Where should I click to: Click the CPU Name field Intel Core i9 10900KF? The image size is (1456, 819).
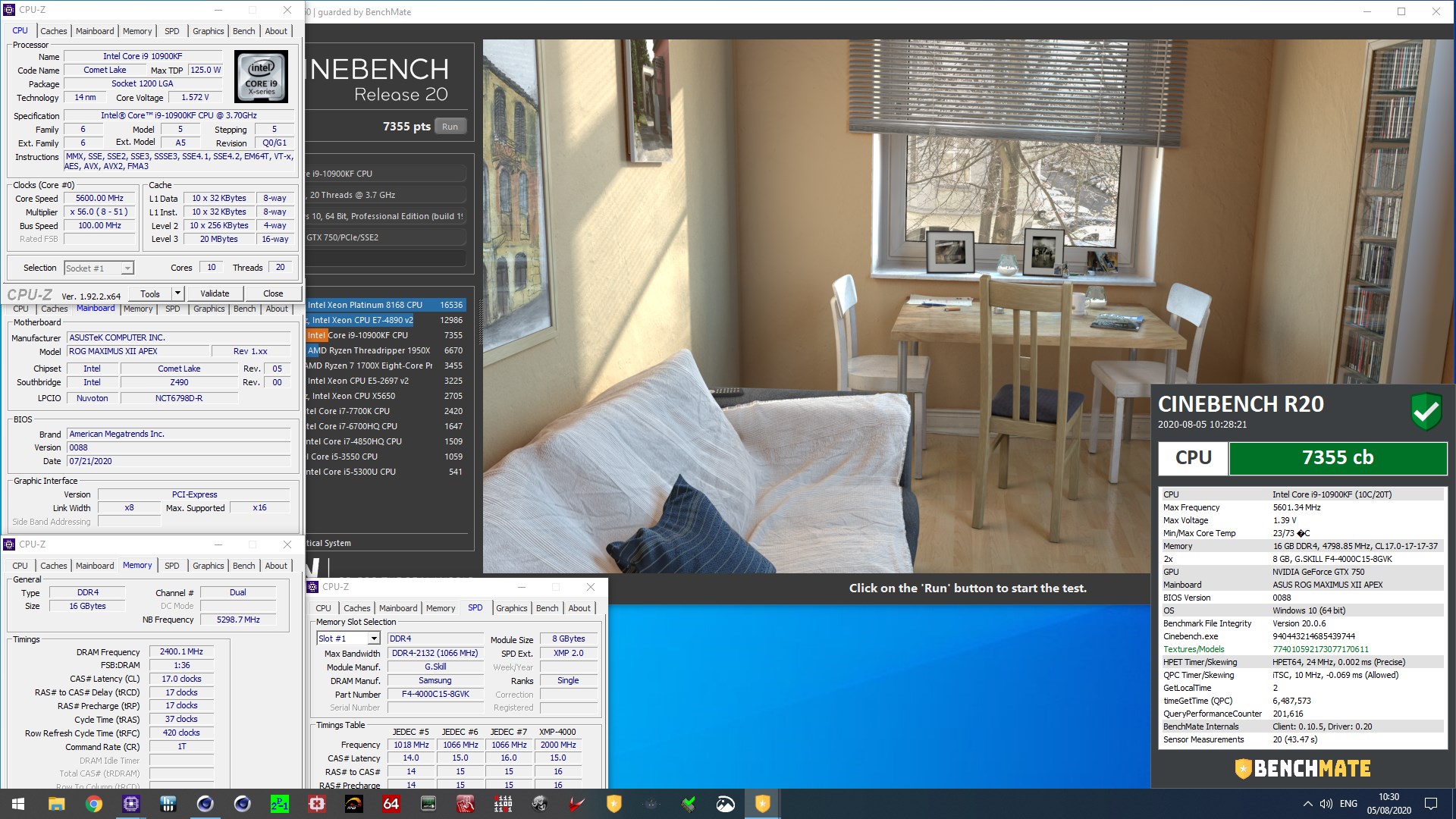pyautogui.click(x=143, y=56)
